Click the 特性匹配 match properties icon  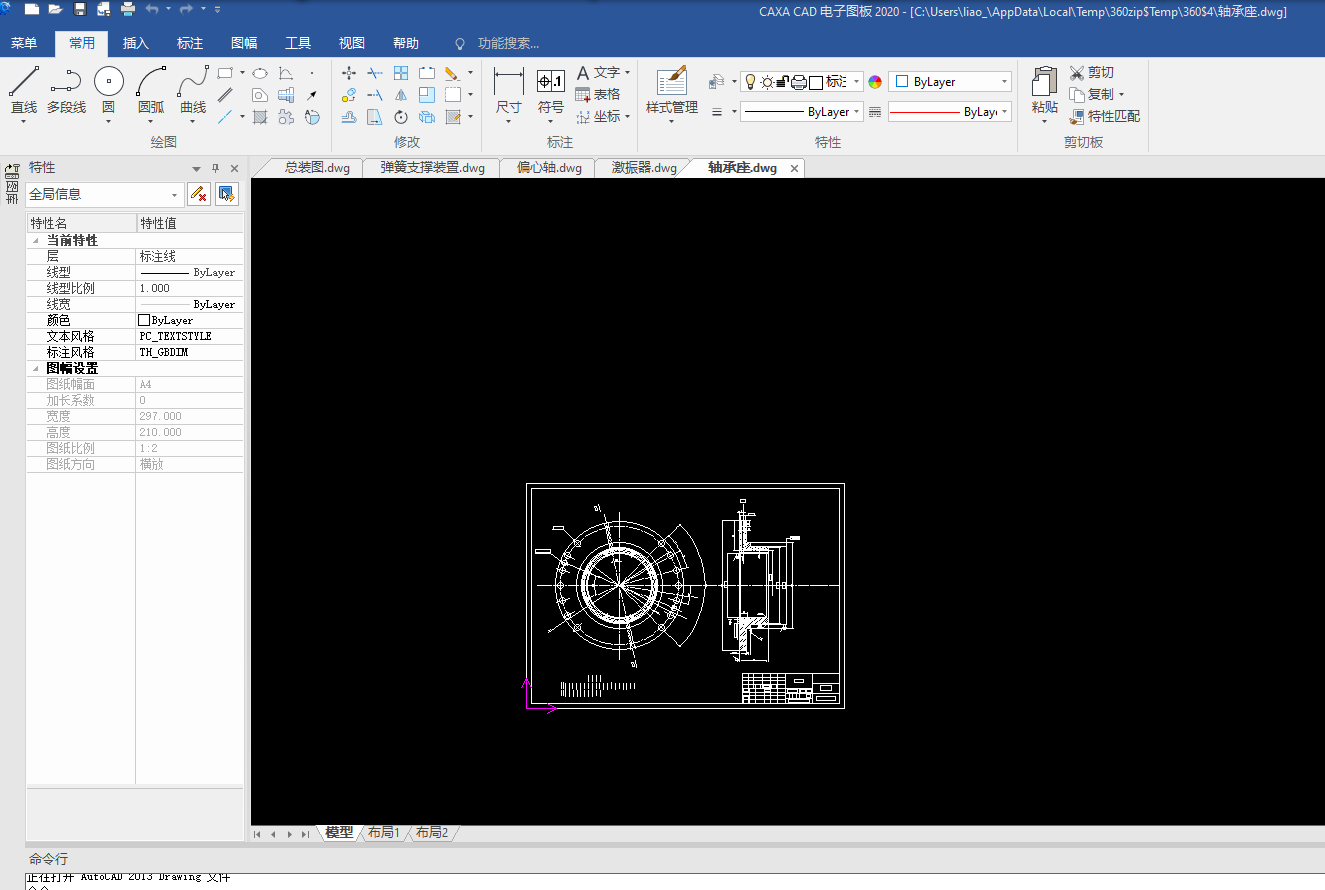point(1077,116)
